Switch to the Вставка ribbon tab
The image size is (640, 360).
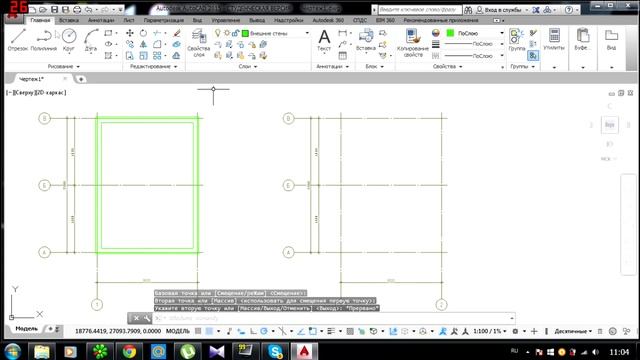point(69,20)
